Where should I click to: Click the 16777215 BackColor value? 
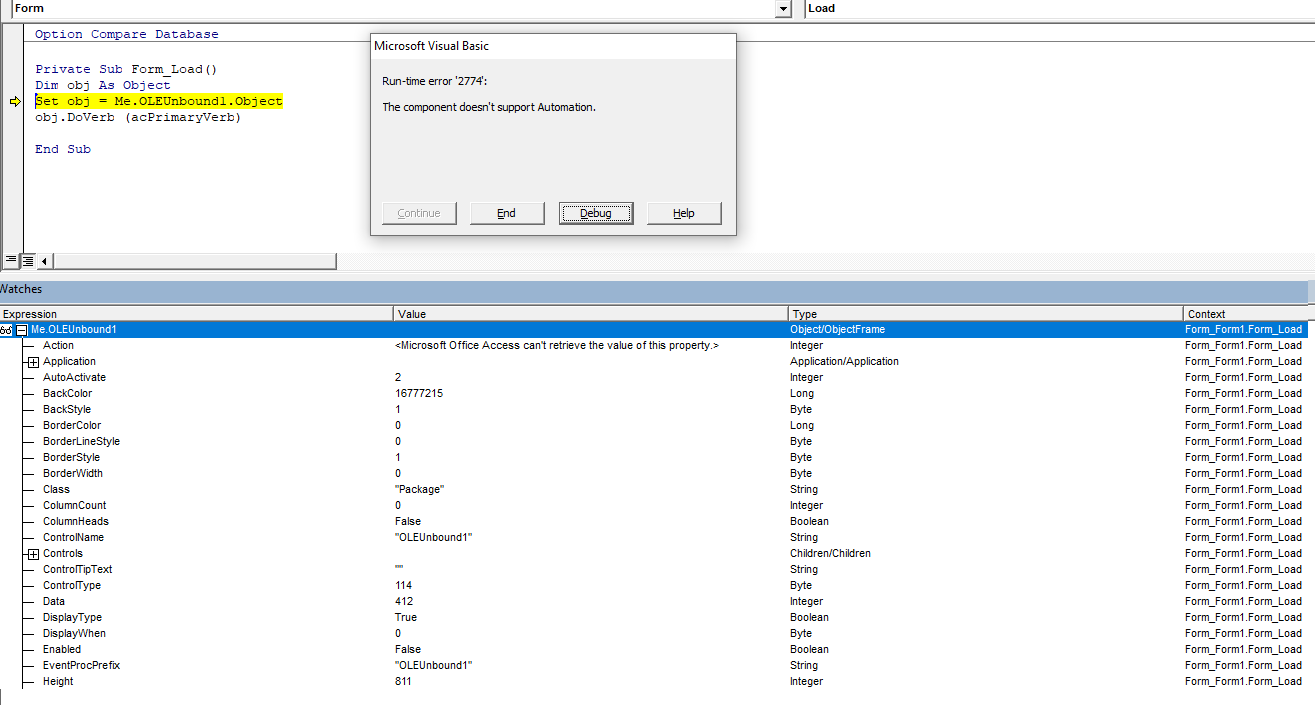[x=419, y=393]
